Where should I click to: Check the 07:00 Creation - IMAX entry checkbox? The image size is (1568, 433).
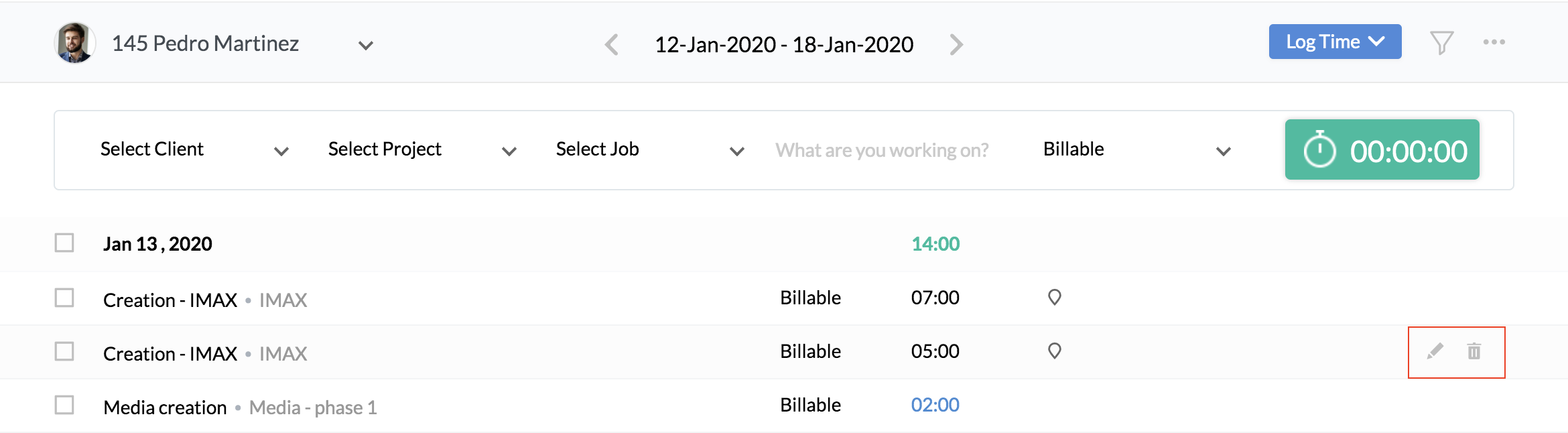[x=64, y=298]
